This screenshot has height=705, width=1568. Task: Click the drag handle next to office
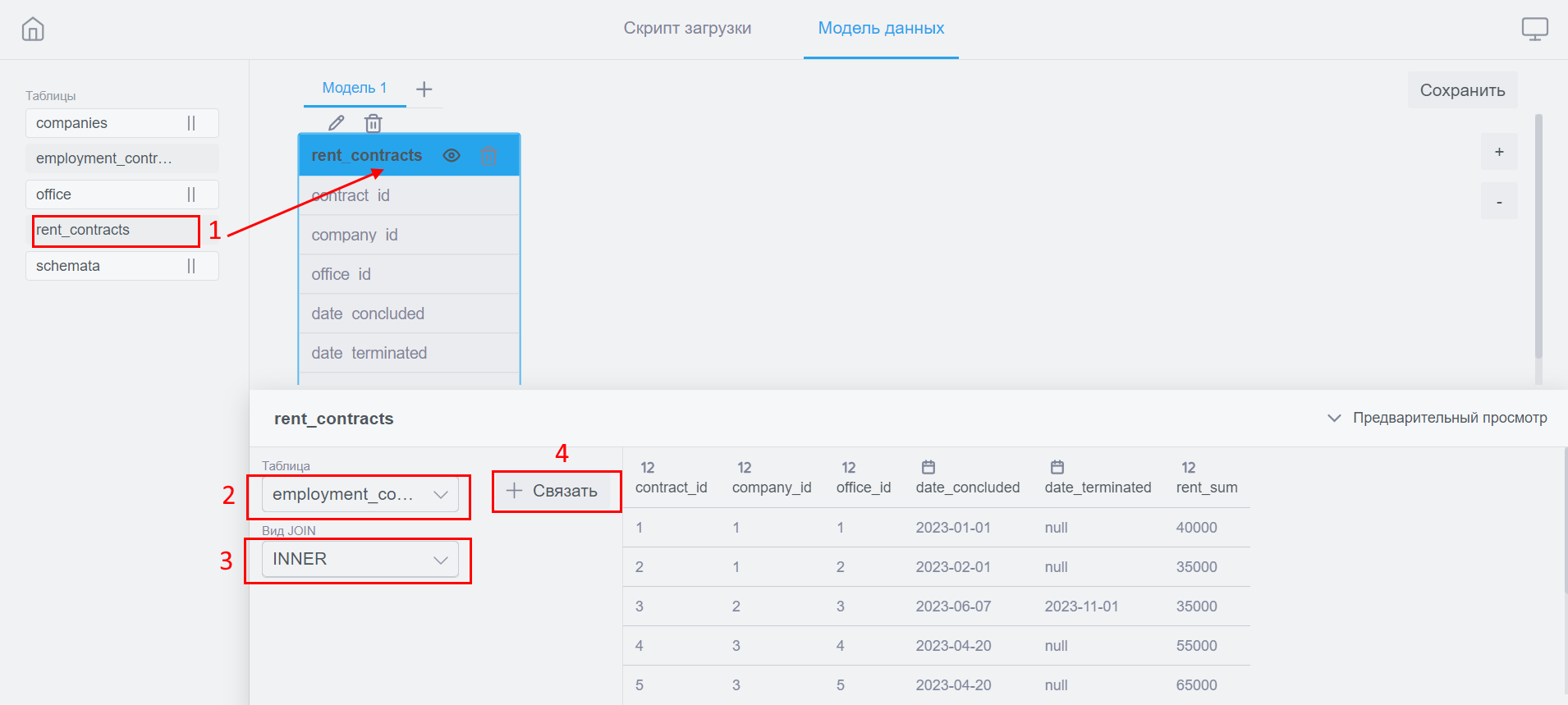(x=191, y=195)
